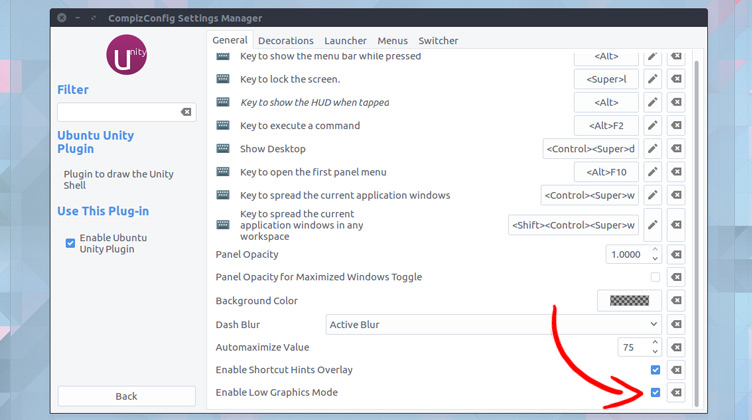
Task: Reset the Dash Blur setting to default
Action: pos(676,324)
